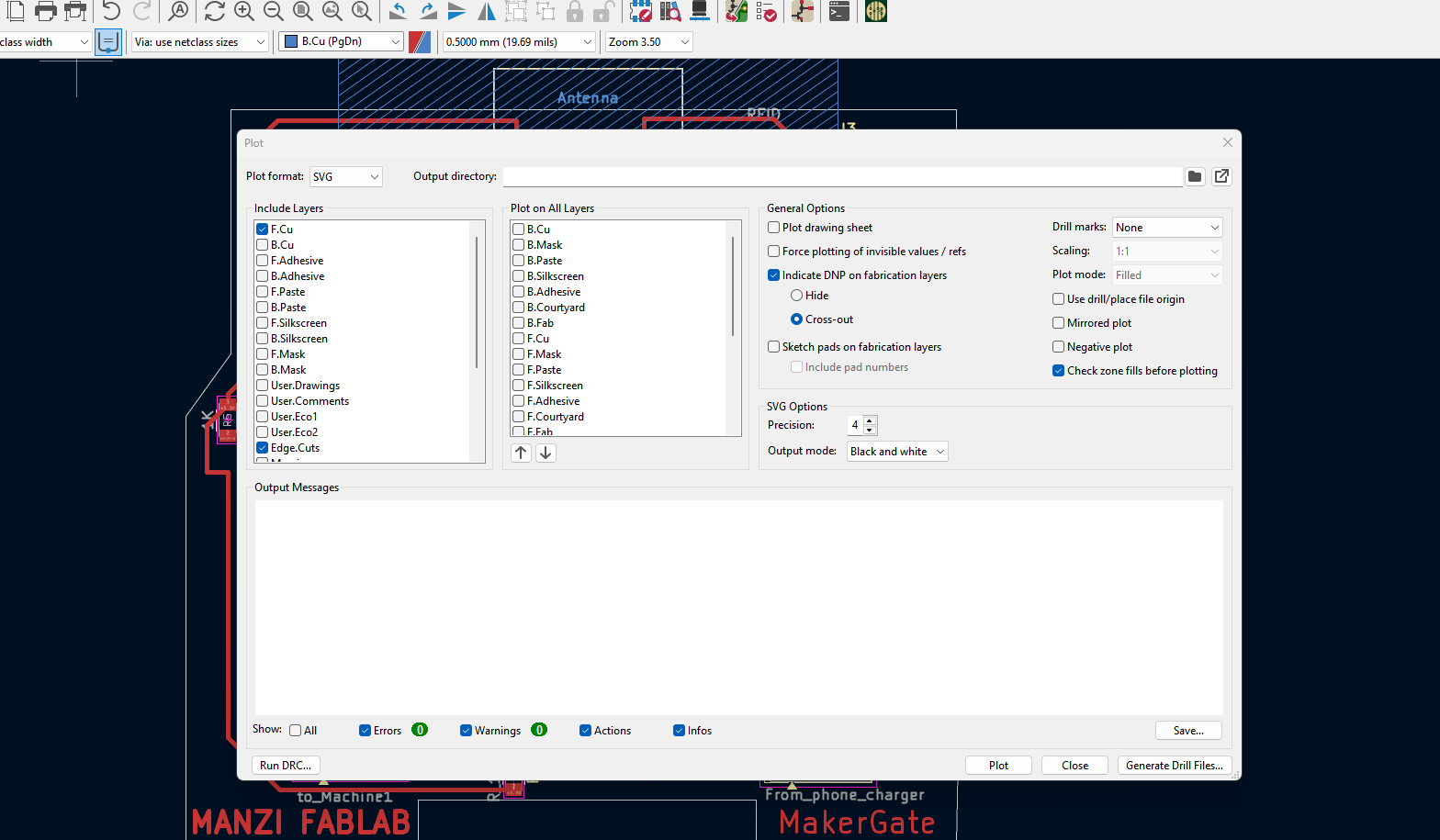The image size is (1440, 840).
Task: Lock the selected items
Action: click(575, 11)
